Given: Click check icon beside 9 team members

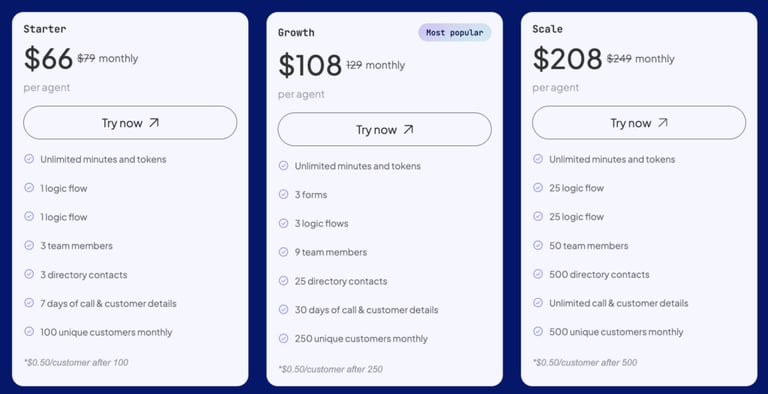Looking at the screenshot, I should click(284, 252).
